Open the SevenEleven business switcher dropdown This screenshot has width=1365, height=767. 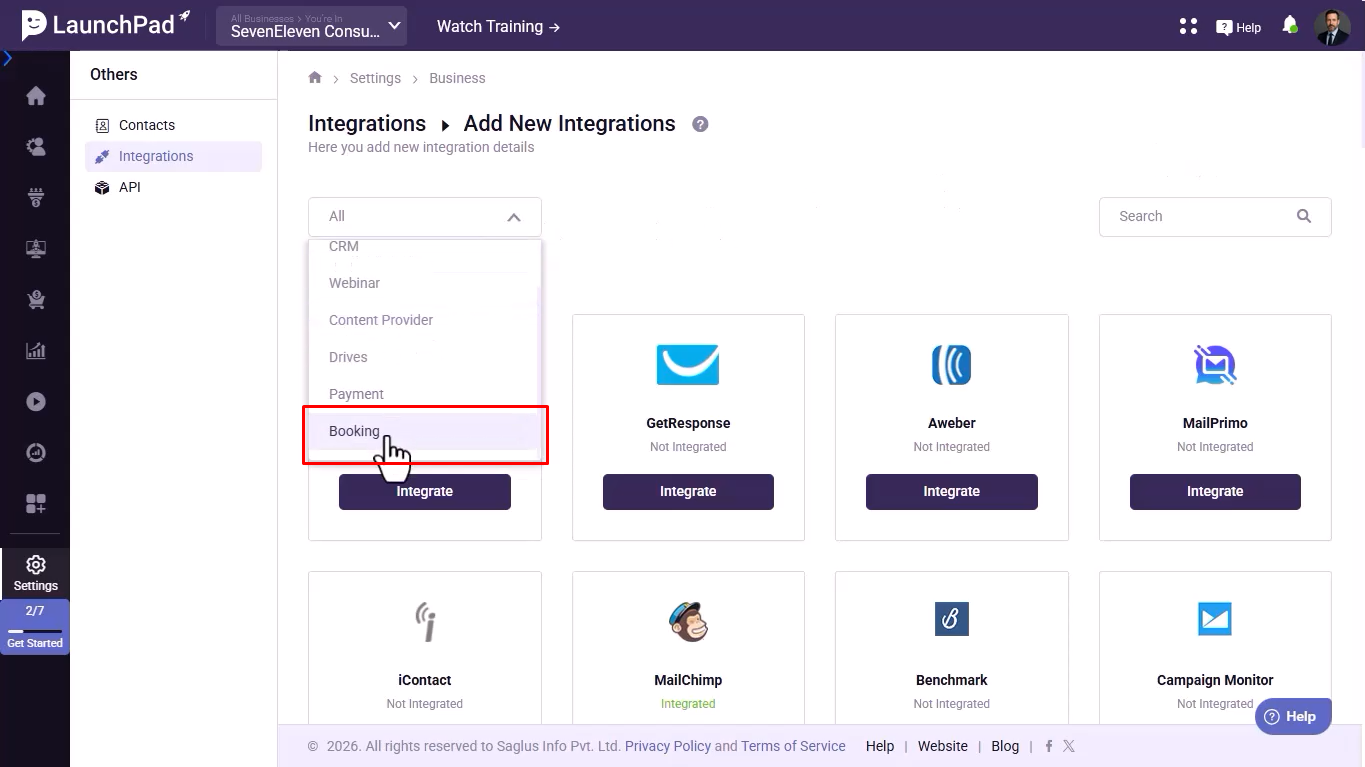[312, 27]
